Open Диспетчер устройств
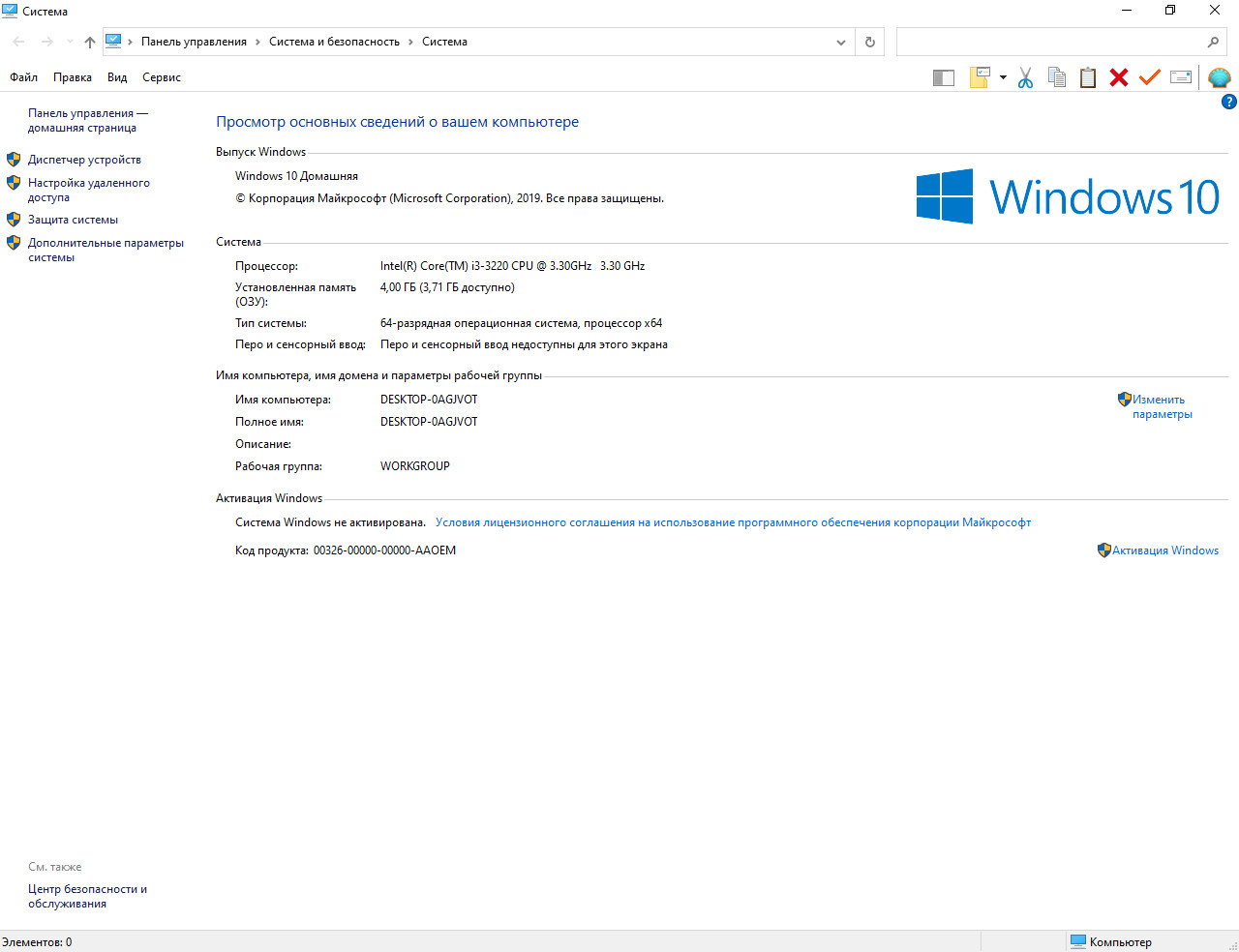Viewport: 1239px width, 952px height. [84, 160]
